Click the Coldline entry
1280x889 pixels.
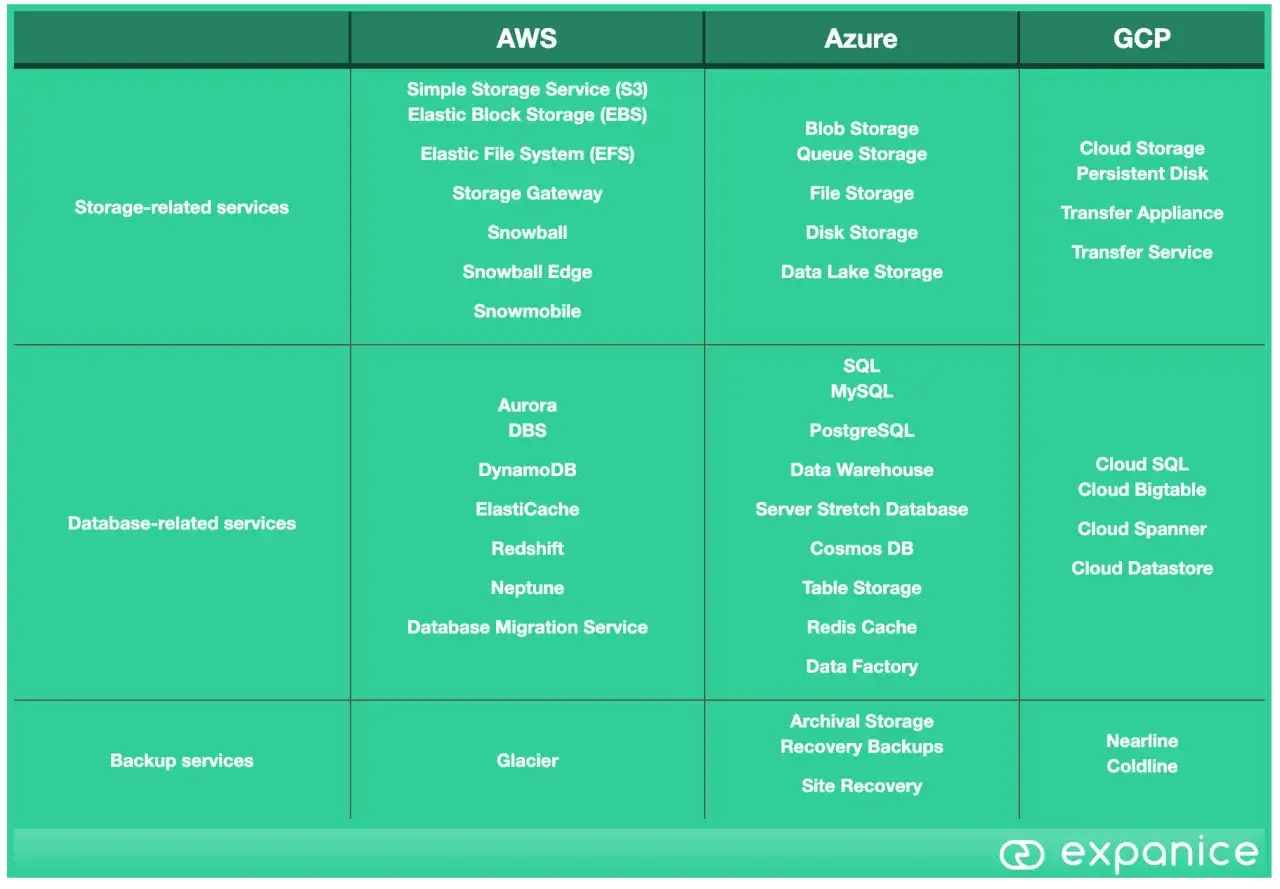[1142, 766]
